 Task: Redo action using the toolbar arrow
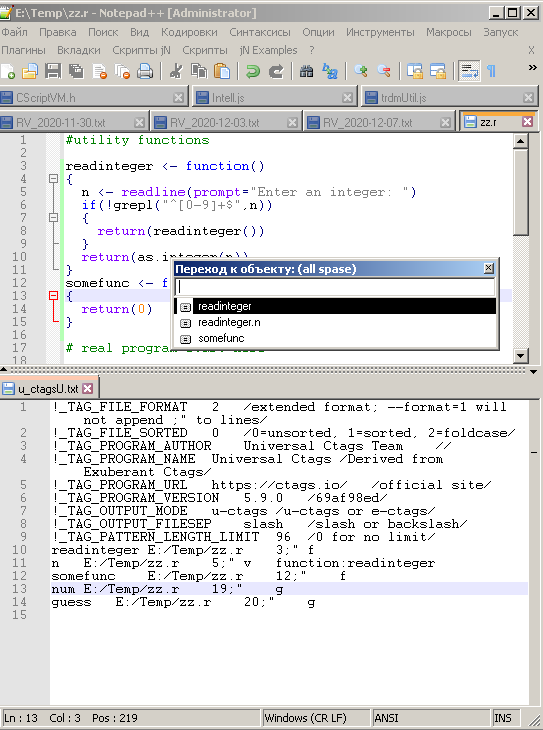[276, 71]
